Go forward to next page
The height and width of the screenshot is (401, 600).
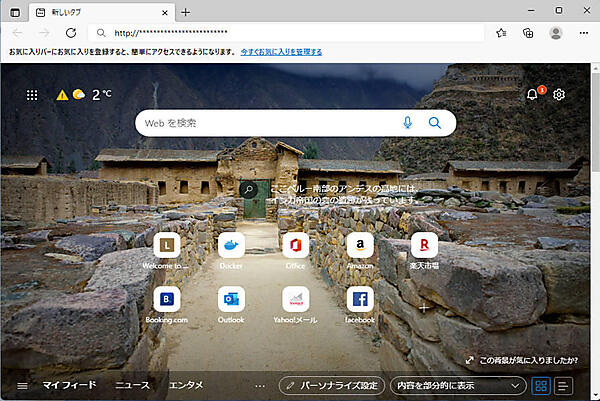[x=44, y=33]
